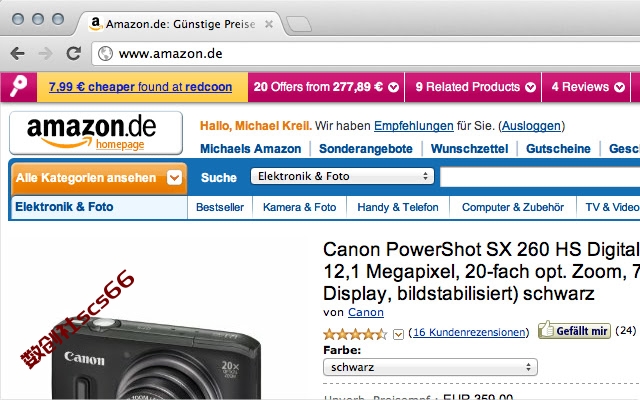The image size is (640, 400).
Task: Click the pink price-comparison toolbar logo icon
Action: [x=19, y=87]
